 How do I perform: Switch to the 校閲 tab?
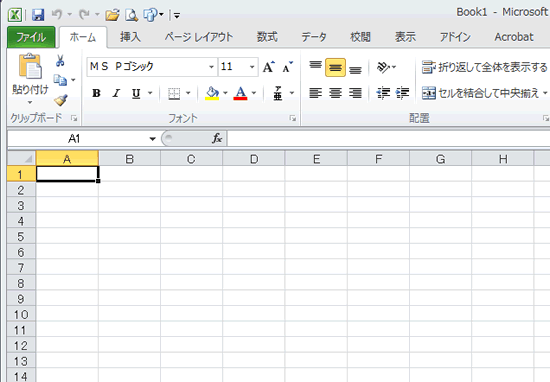coord(361,37)
